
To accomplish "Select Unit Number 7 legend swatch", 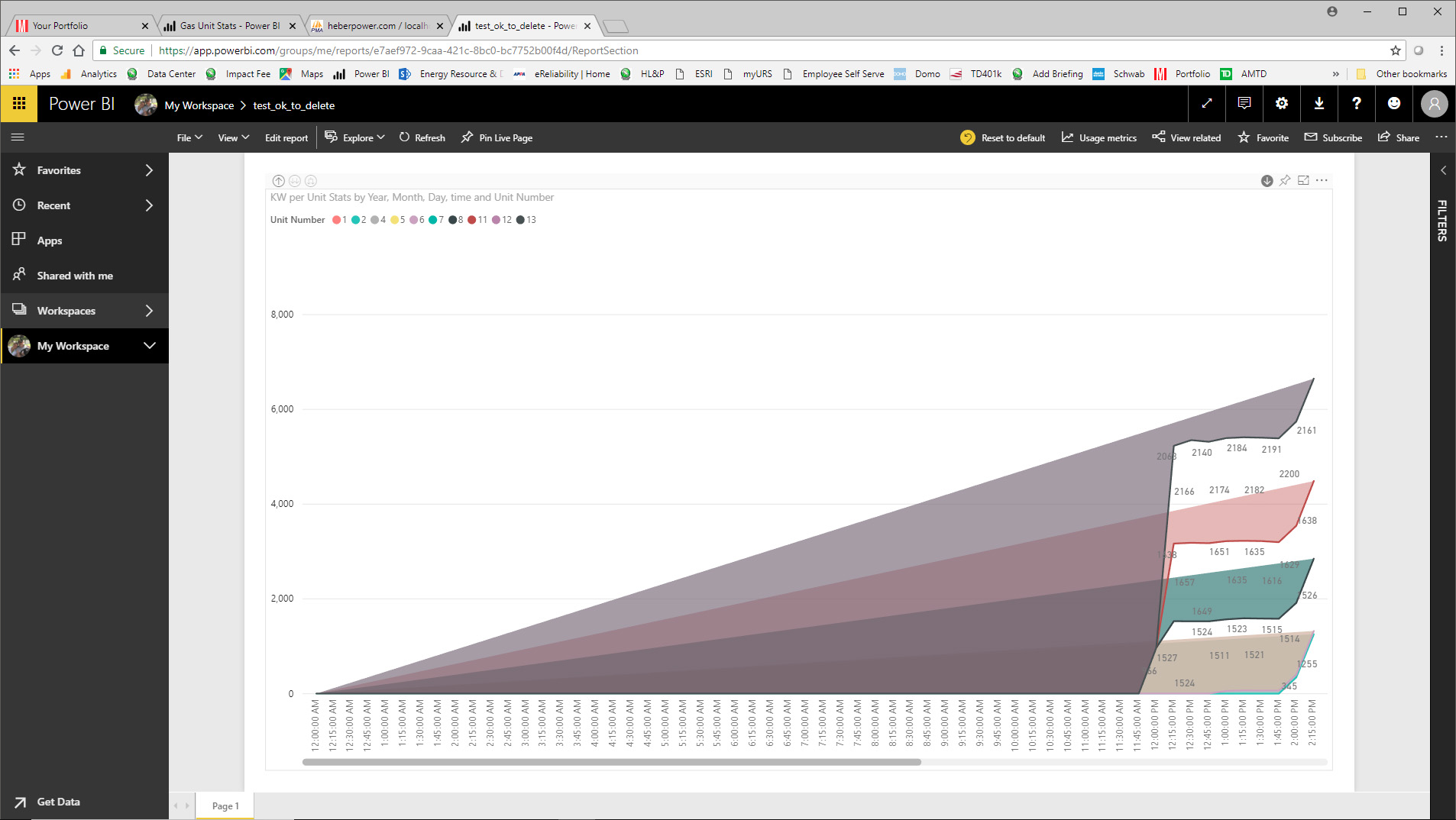I will click(432, 220).
